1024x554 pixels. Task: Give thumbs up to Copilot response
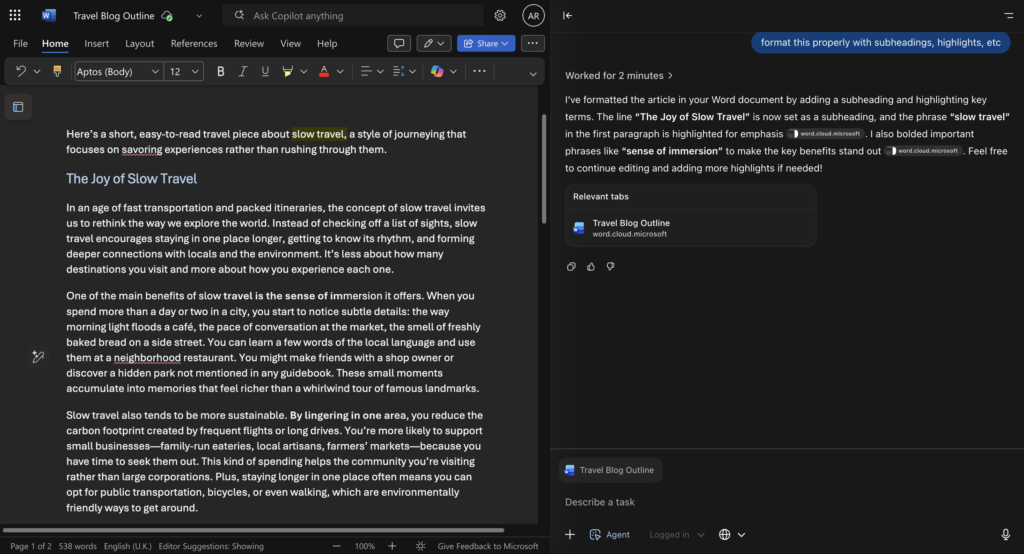click(x=591, y=266)
